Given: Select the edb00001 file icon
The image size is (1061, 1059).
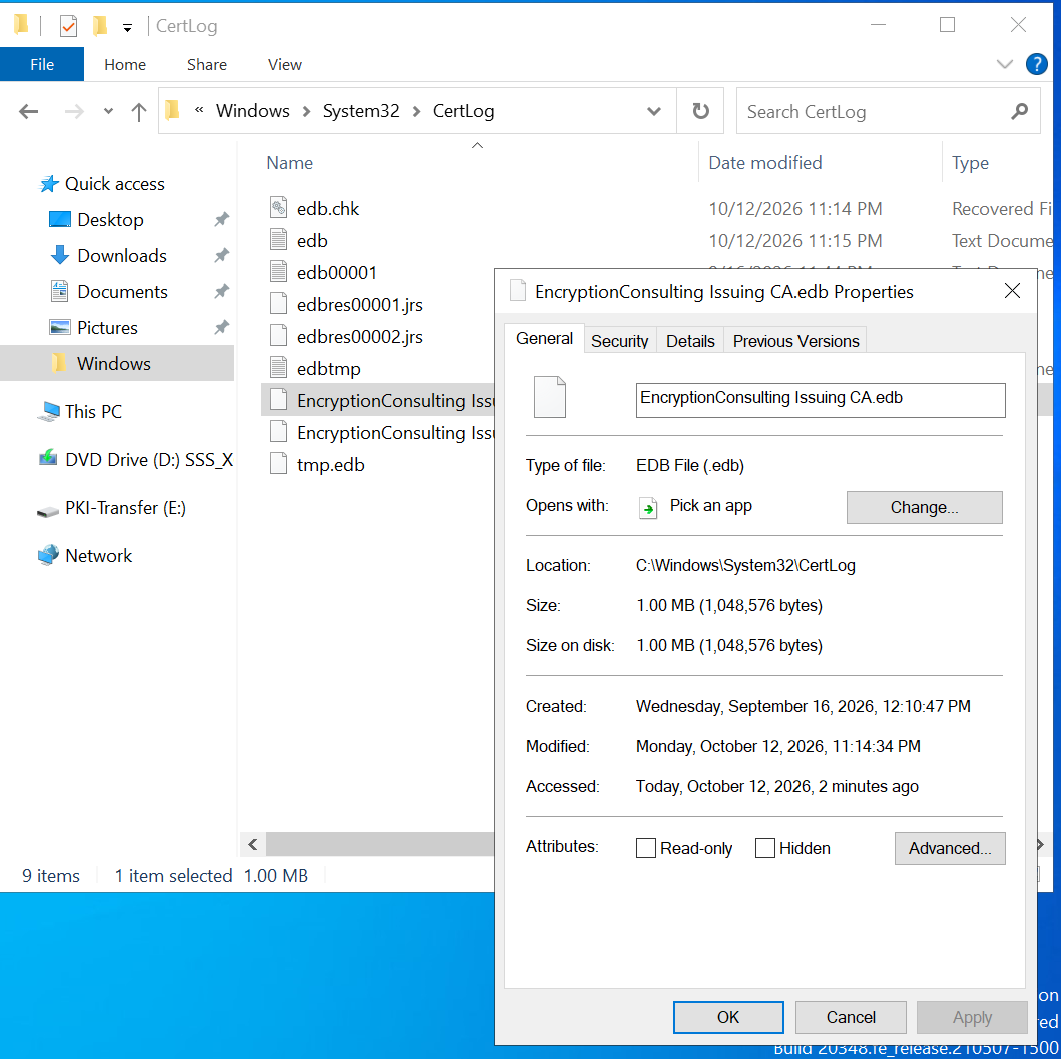Looking at the screenshot, I should pos(278,271).
